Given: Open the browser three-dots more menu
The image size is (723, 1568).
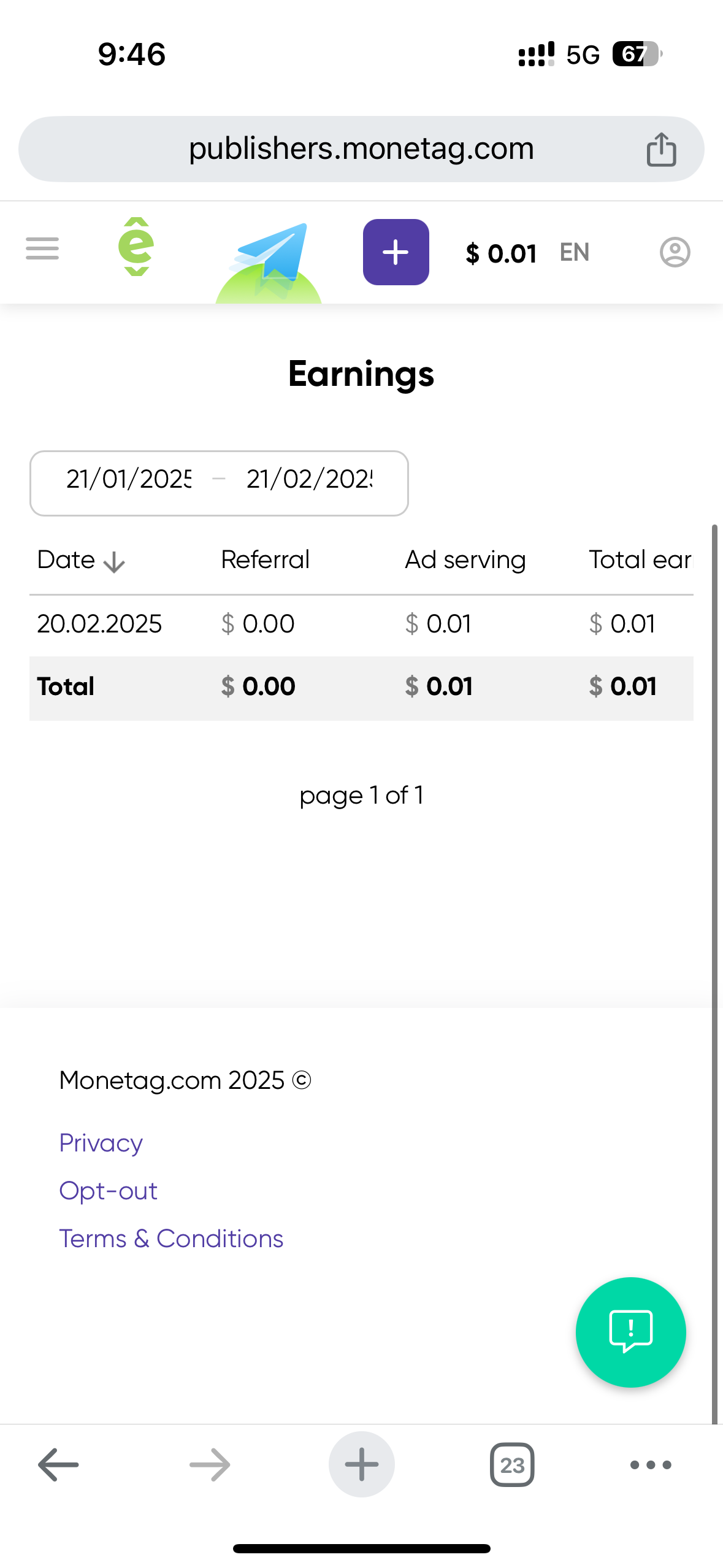Looking at the screenshot, I should [651, 1465].
